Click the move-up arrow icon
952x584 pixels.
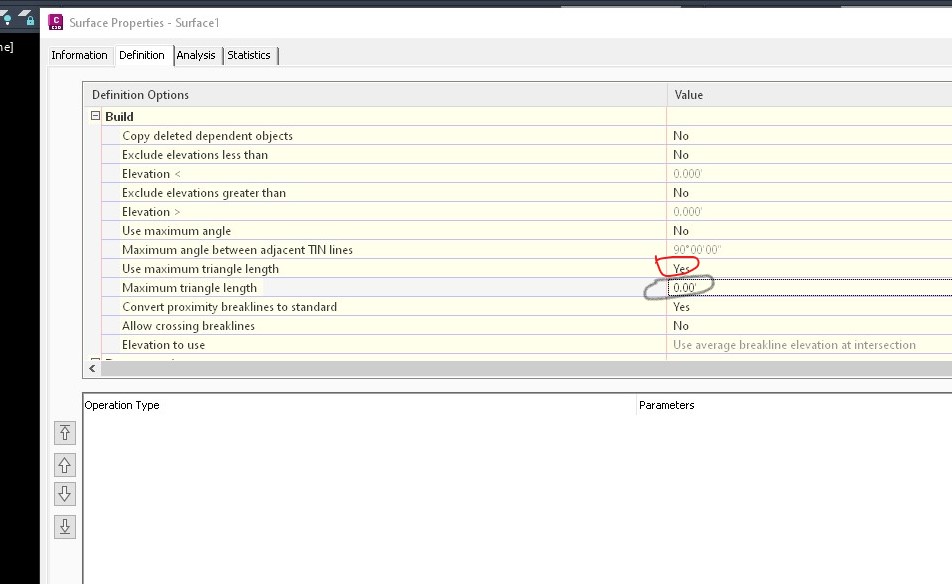pyautogui.click(x=64, y=464)
